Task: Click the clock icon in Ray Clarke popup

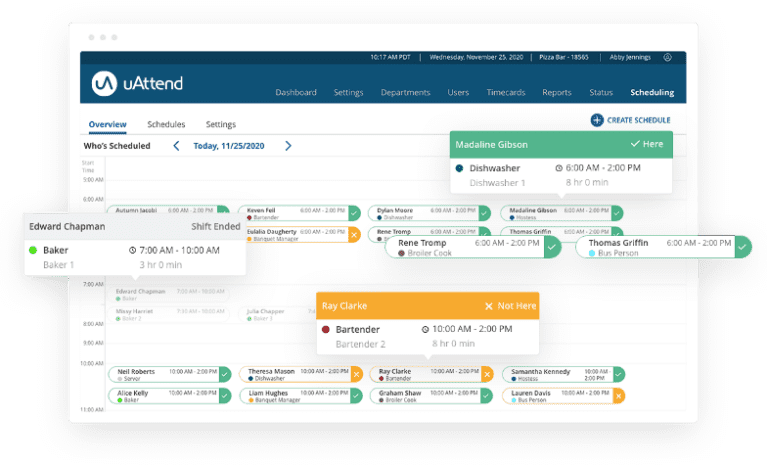Action: coord(425,329)
